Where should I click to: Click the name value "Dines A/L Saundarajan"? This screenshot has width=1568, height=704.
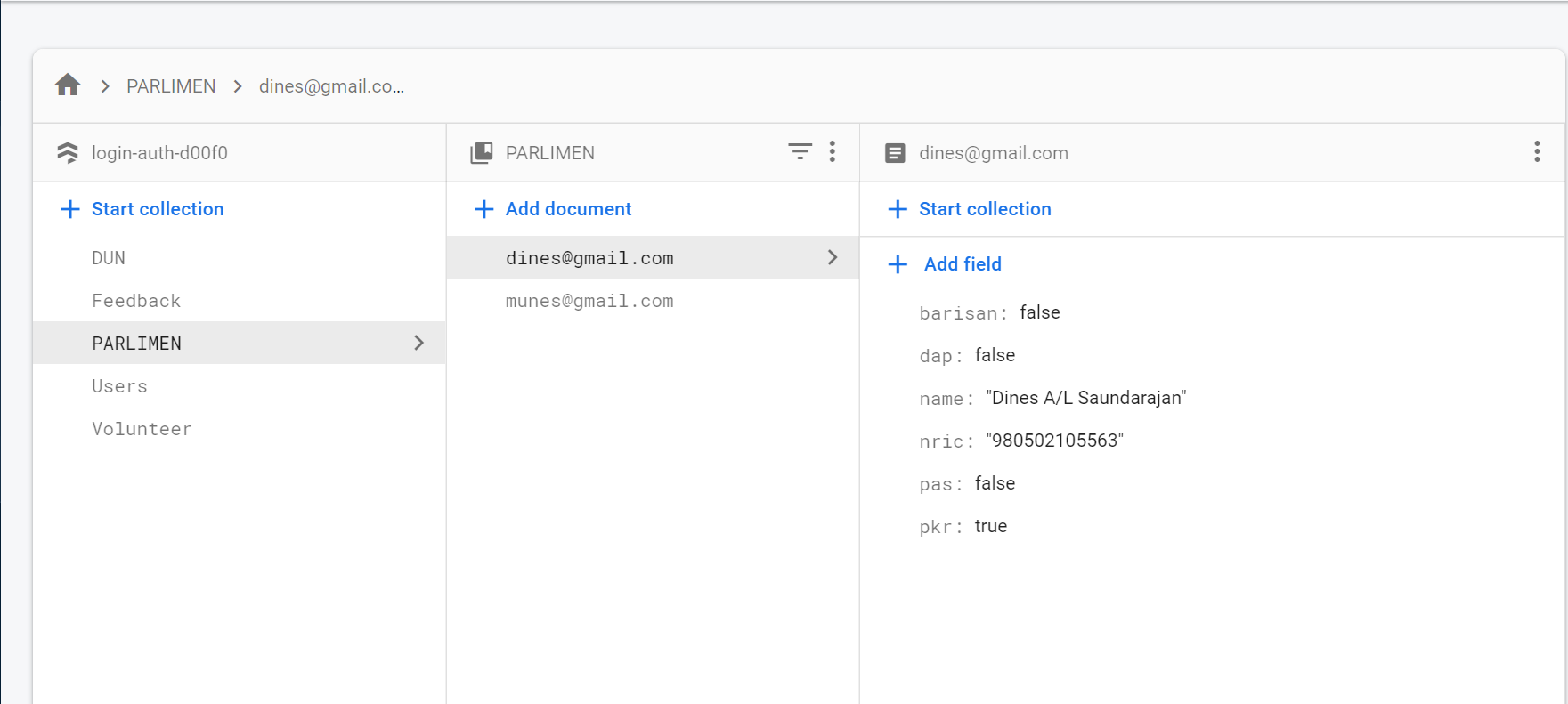(1086, 398)
